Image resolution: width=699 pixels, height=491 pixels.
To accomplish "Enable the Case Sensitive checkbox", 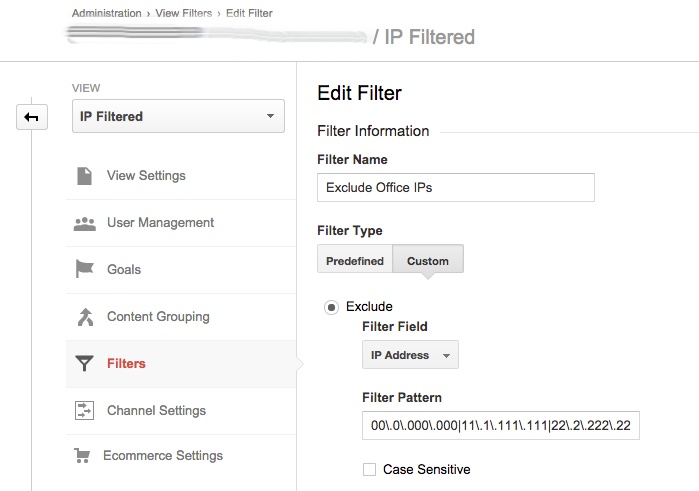I will pyautogui.click(x=370, y=469).
